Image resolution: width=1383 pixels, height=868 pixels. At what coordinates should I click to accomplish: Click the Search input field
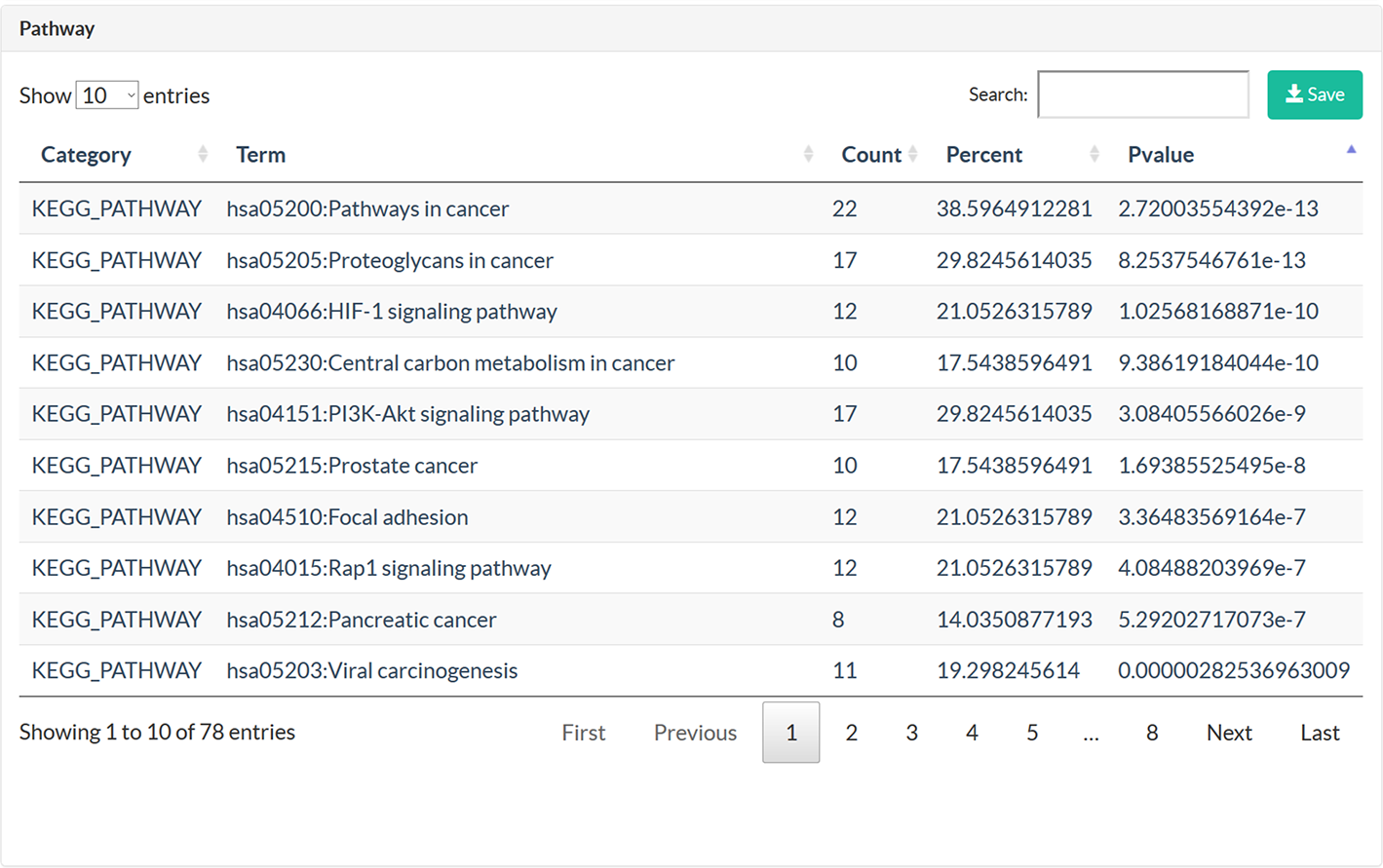point(1142,94)
